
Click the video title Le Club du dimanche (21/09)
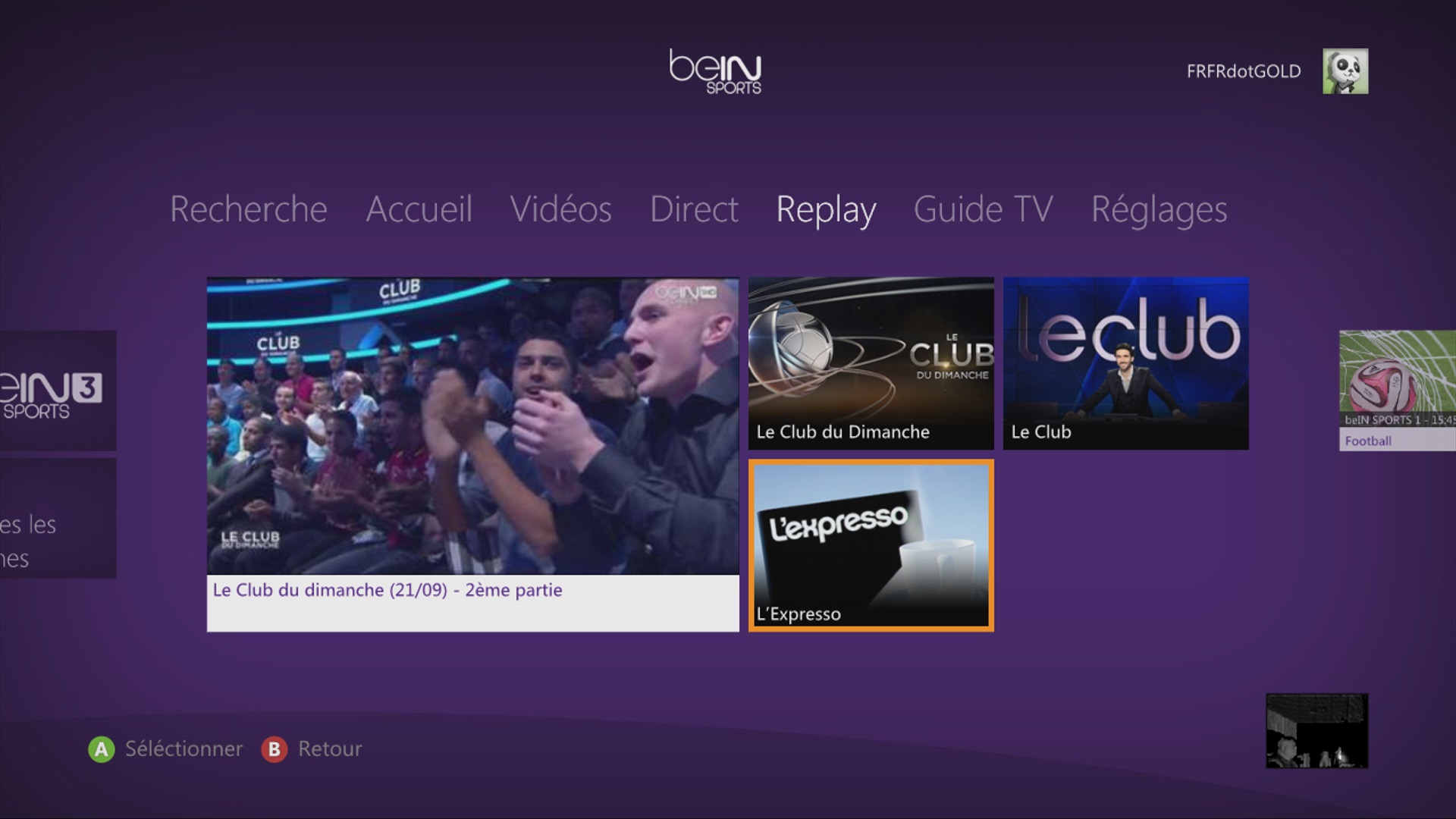388,590
